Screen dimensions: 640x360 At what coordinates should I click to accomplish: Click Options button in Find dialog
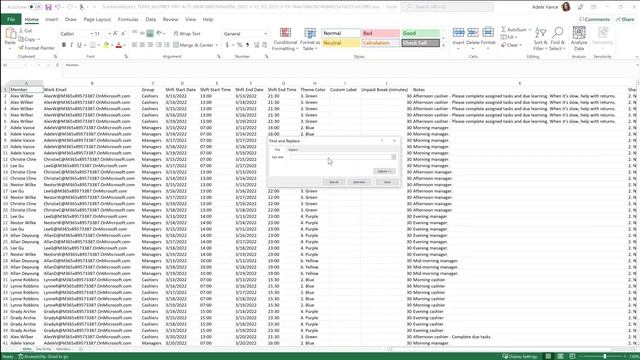pos(384,171)
